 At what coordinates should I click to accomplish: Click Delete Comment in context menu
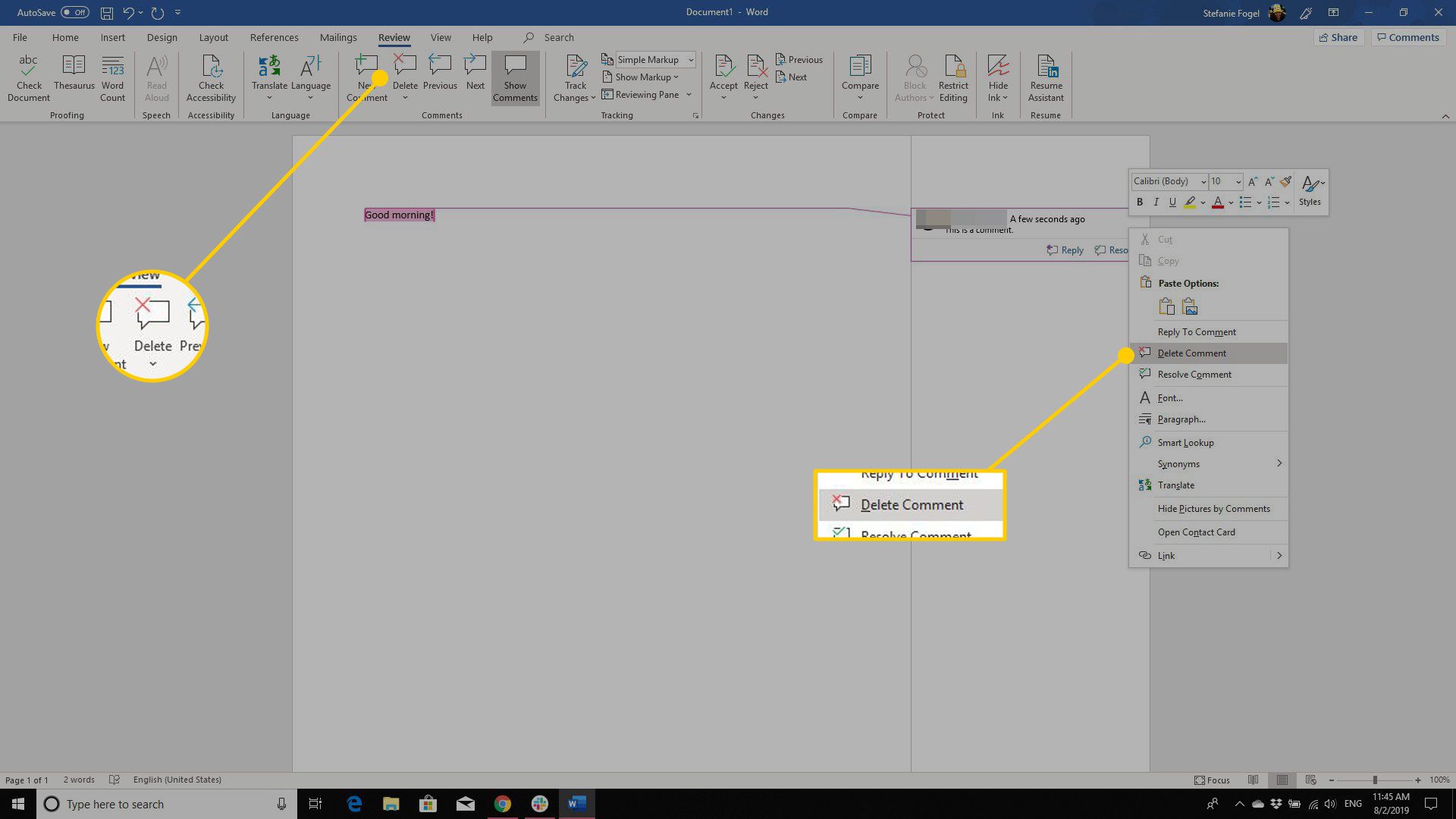[x=1192, y=352]
